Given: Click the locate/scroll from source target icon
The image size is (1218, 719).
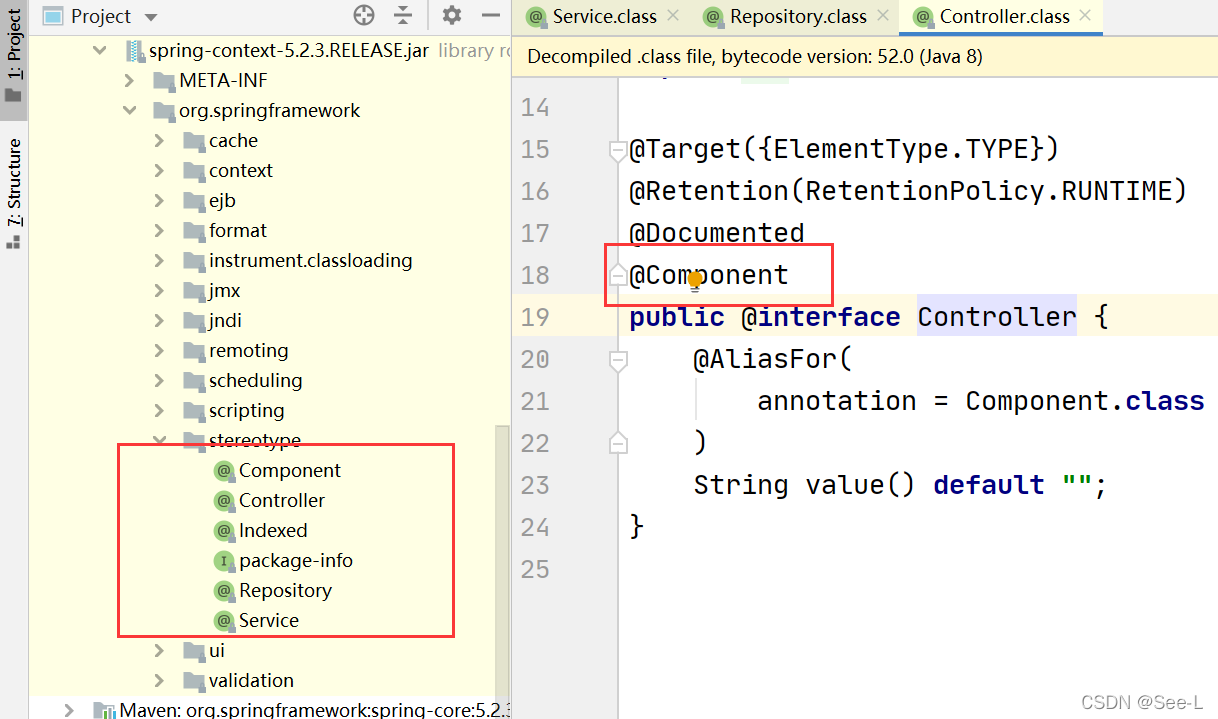Looking at the screenshot, I should (x=364, y=16).
